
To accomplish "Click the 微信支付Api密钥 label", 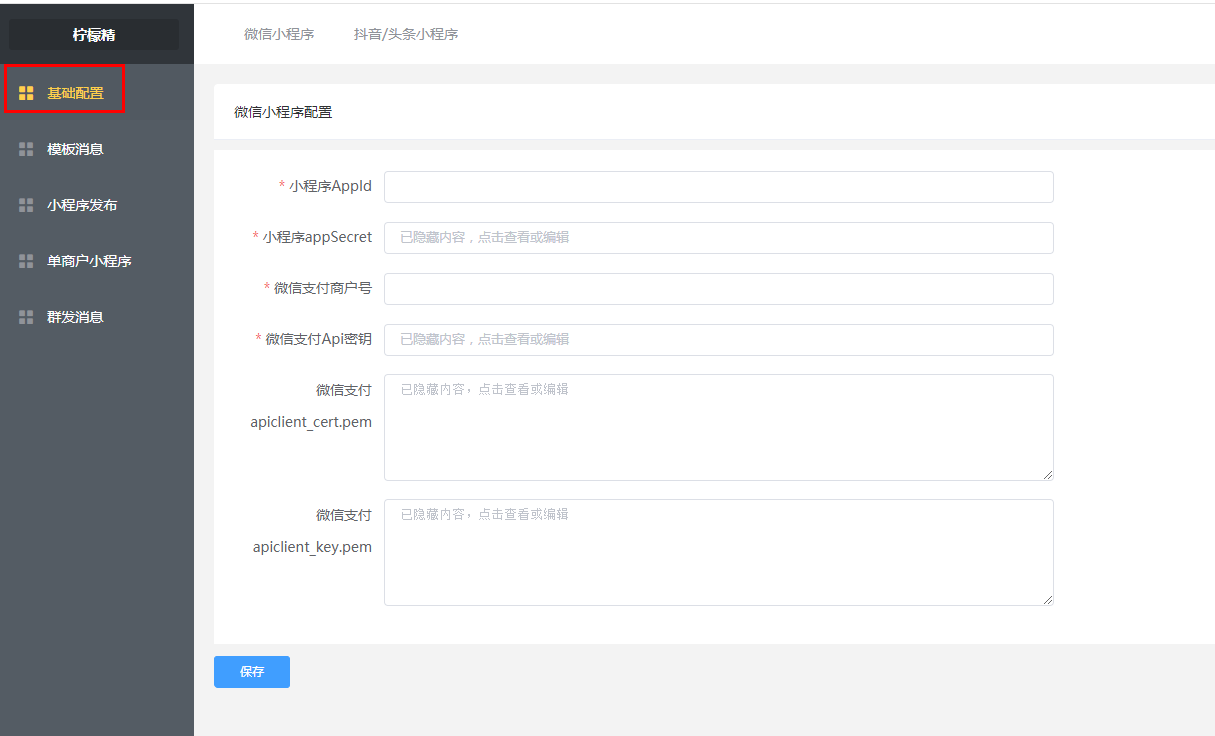I will point(319,339).
